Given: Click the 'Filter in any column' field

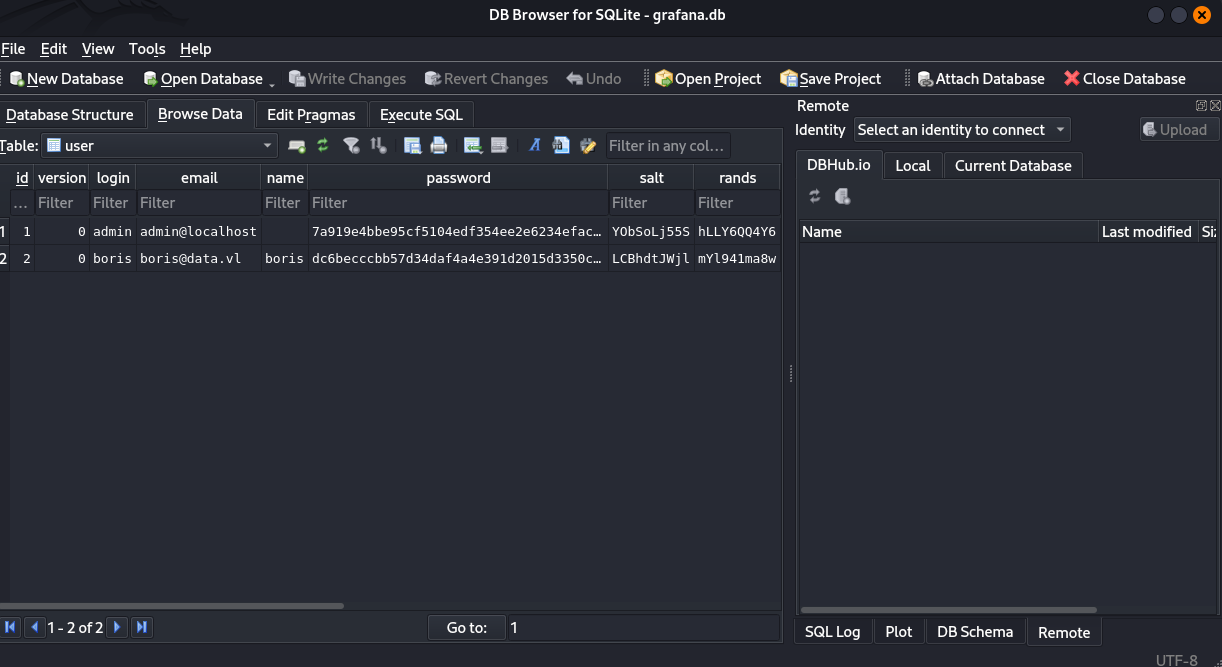Looking at the screenshot, I should (x=668, y=146).
